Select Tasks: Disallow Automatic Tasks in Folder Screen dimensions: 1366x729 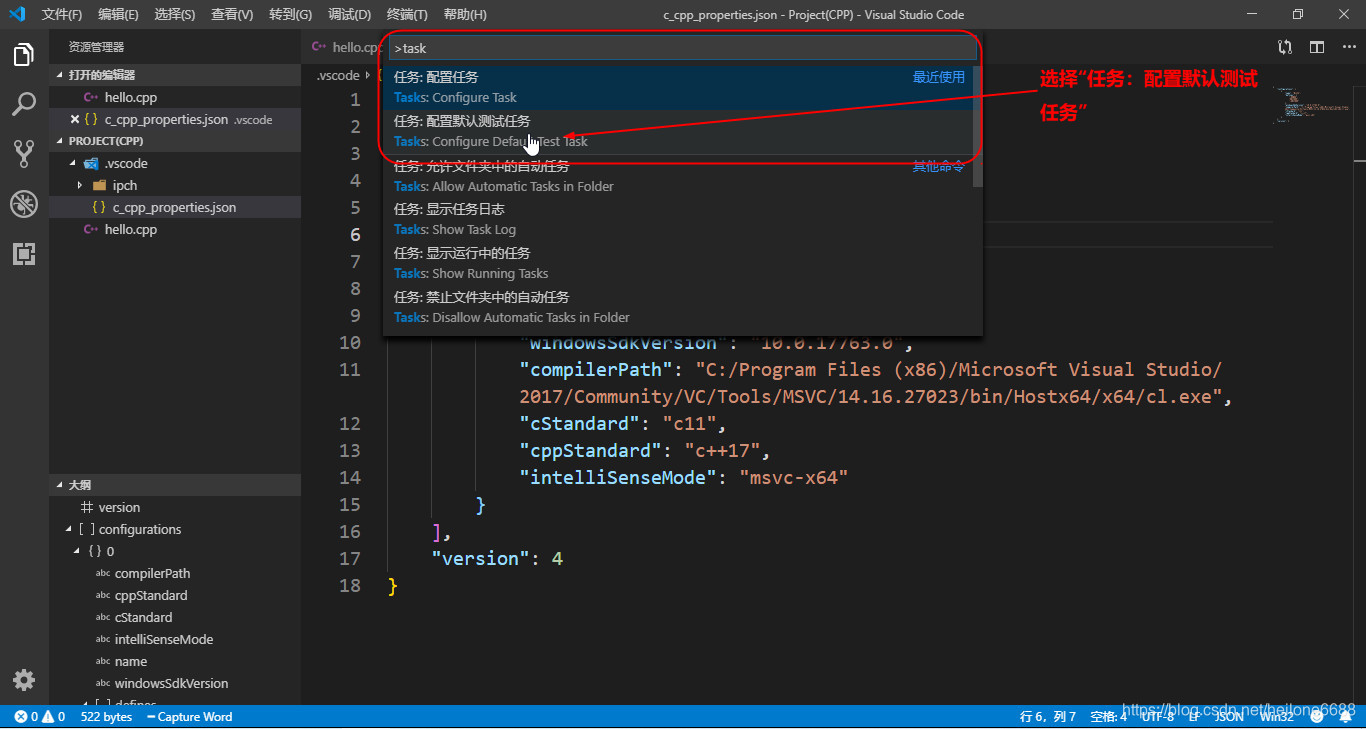[677, 307]
